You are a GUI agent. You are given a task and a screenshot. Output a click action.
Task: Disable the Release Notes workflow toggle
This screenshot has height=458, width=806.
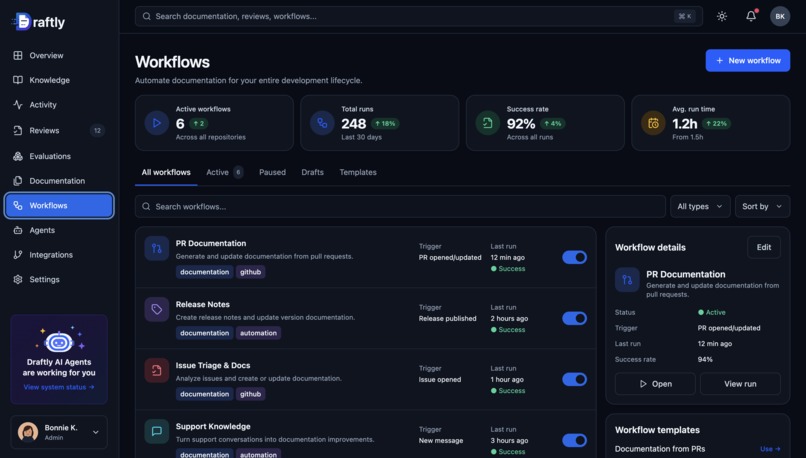point(574,319)
